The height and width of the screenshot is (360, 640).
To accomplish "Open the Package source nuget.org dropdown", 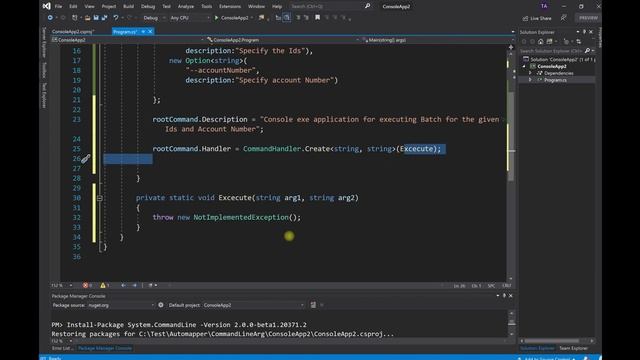I will tap(121, 305).
